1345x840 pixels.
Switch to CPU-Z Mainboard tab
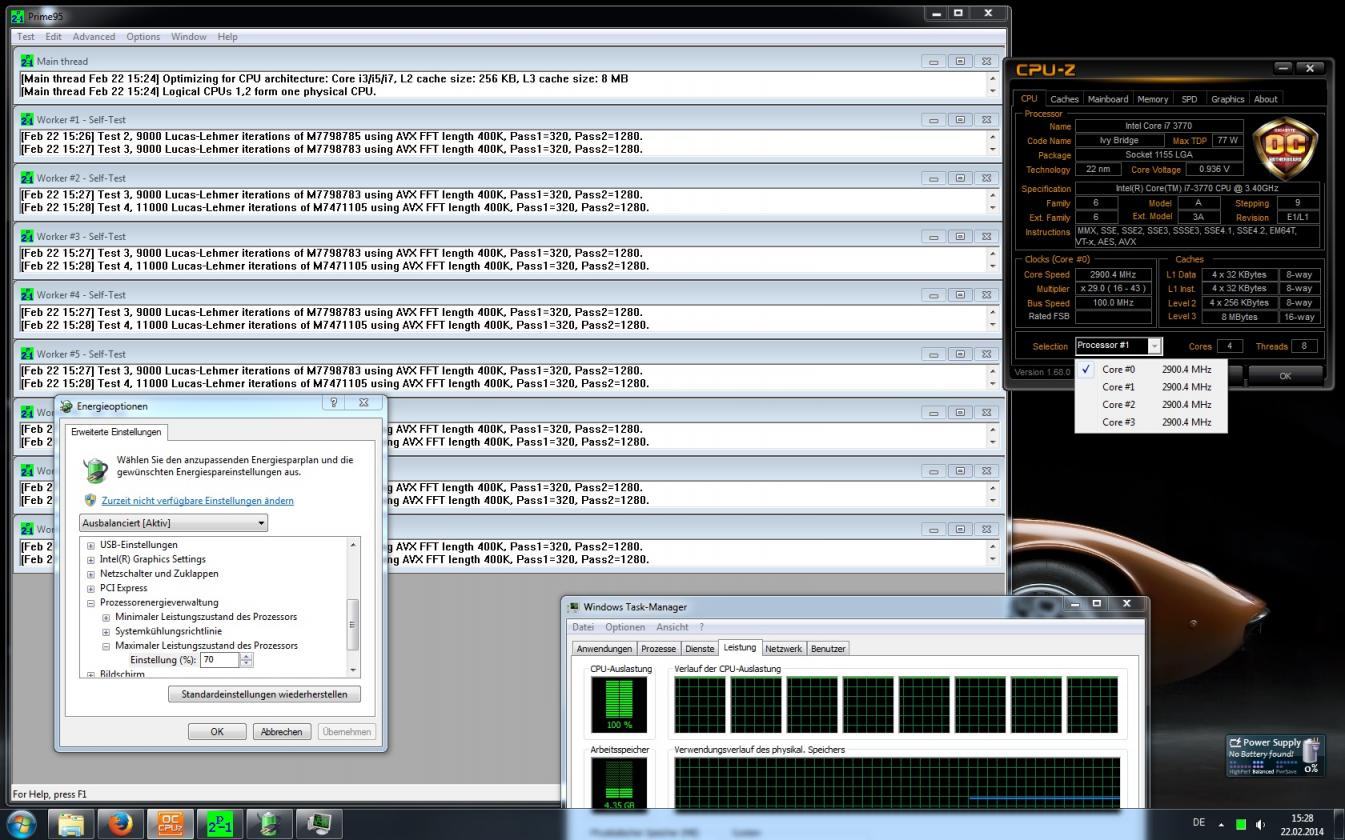pyautogui.click(x=1108, y=99)
